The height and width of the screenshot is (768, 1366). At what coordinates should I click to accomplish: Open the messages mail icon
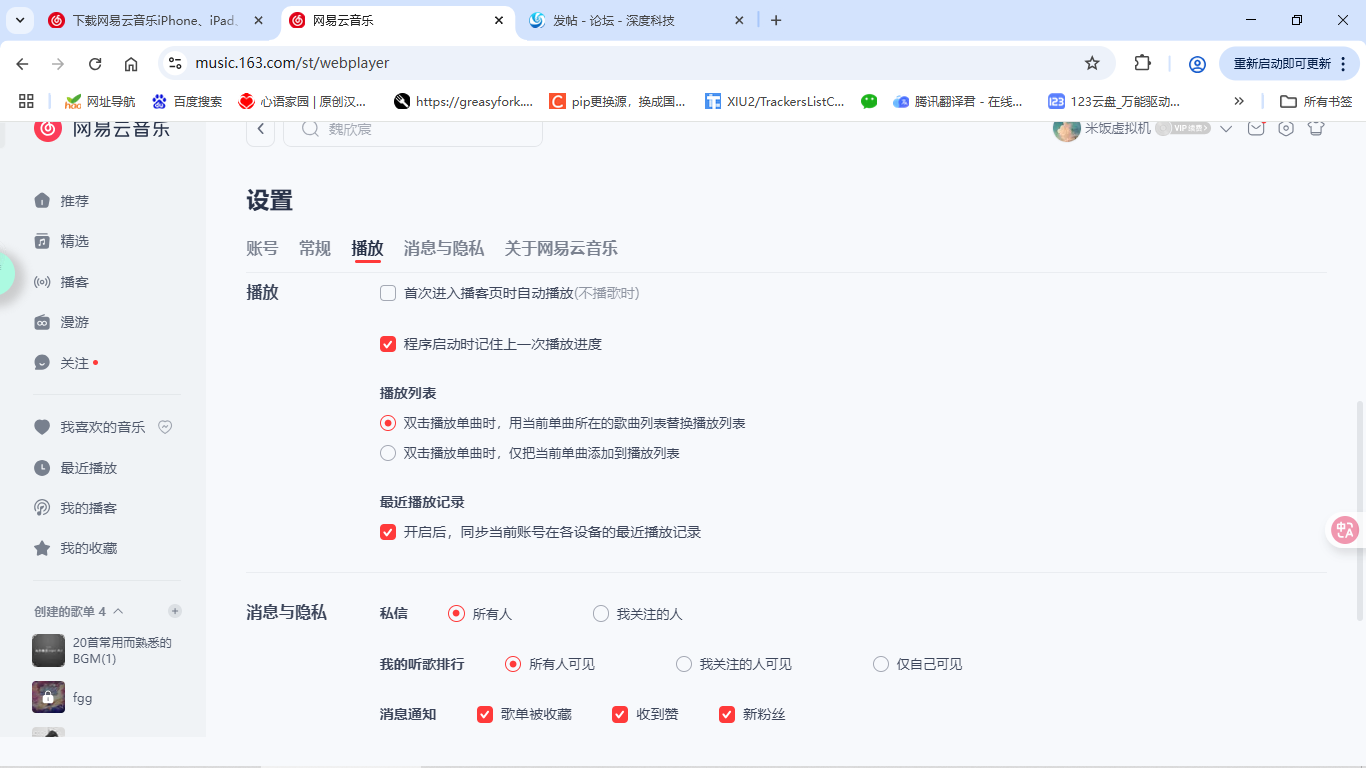1256,128
